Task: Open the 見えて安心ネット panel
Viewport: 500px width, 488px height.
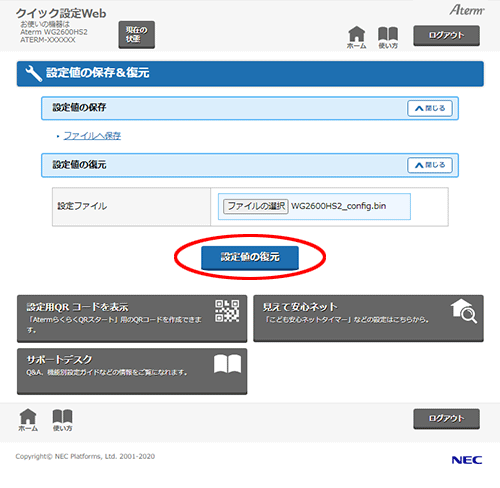Action: click(368, 318)
